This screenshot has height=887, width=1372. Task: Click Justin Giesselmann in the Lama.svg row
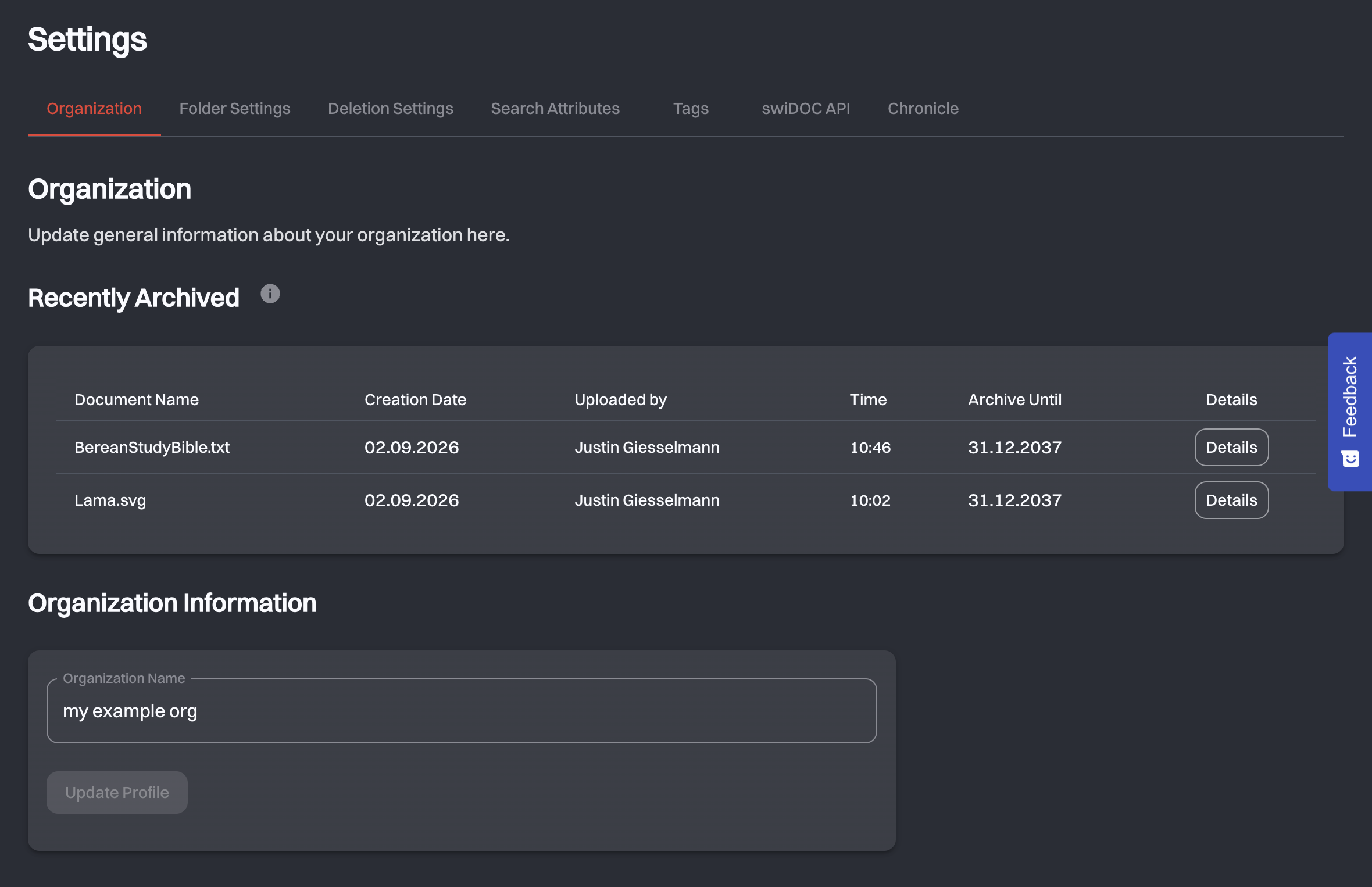[647, 500]
